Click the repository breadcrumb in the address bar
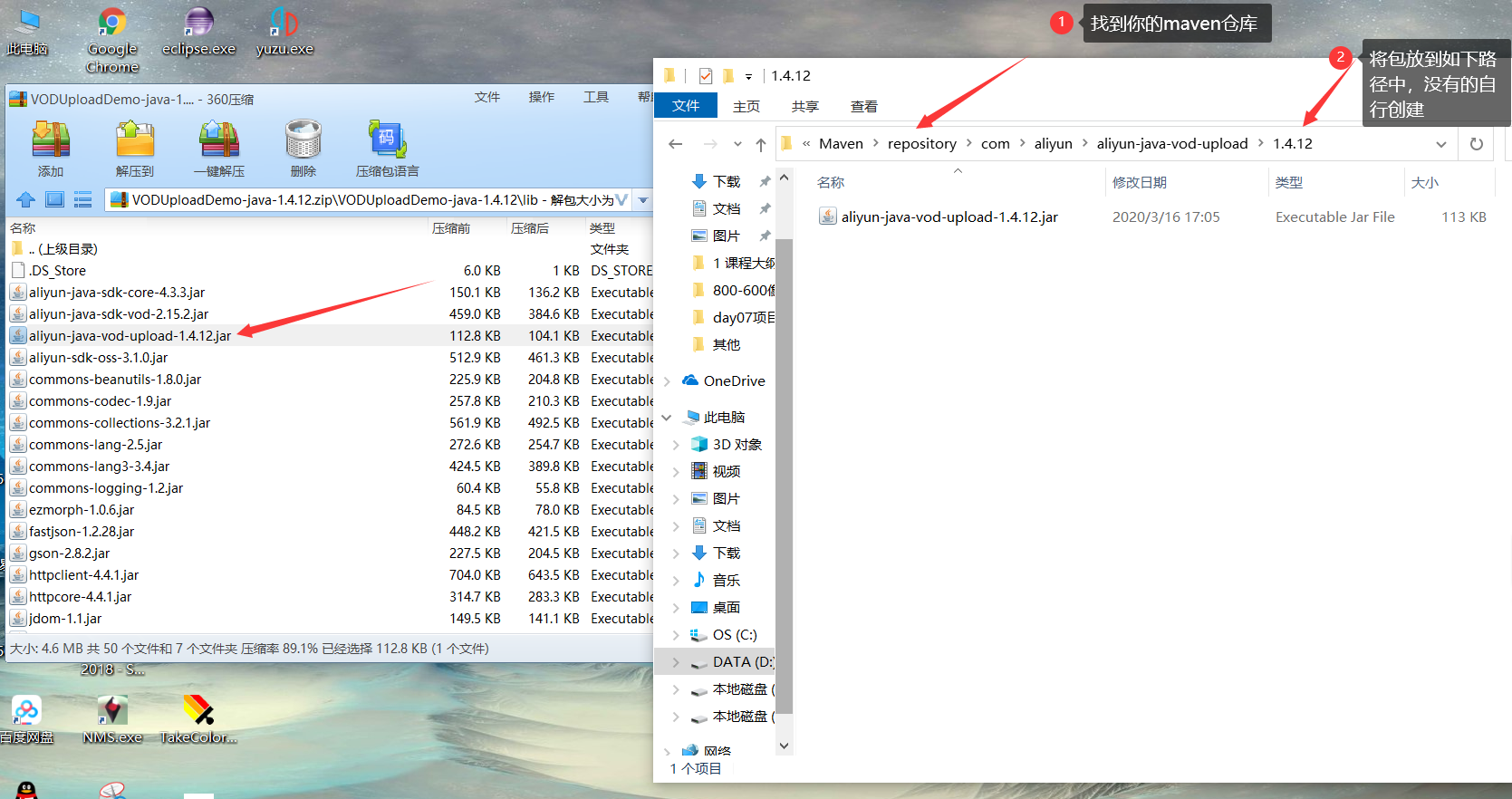This screenshot has width=1512, height=799. coord(922,143)
